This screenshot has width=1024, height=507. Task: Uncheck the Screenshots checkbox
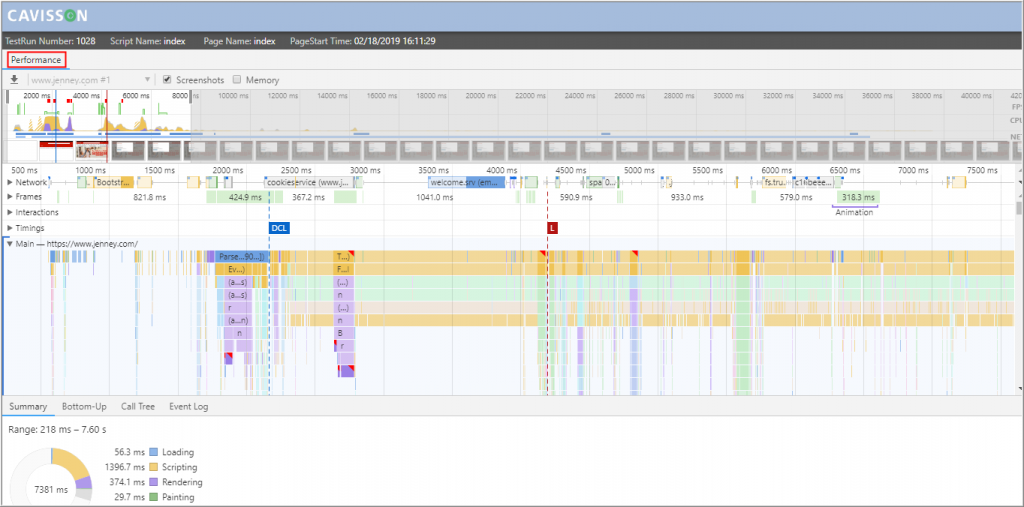click(167, 80)
